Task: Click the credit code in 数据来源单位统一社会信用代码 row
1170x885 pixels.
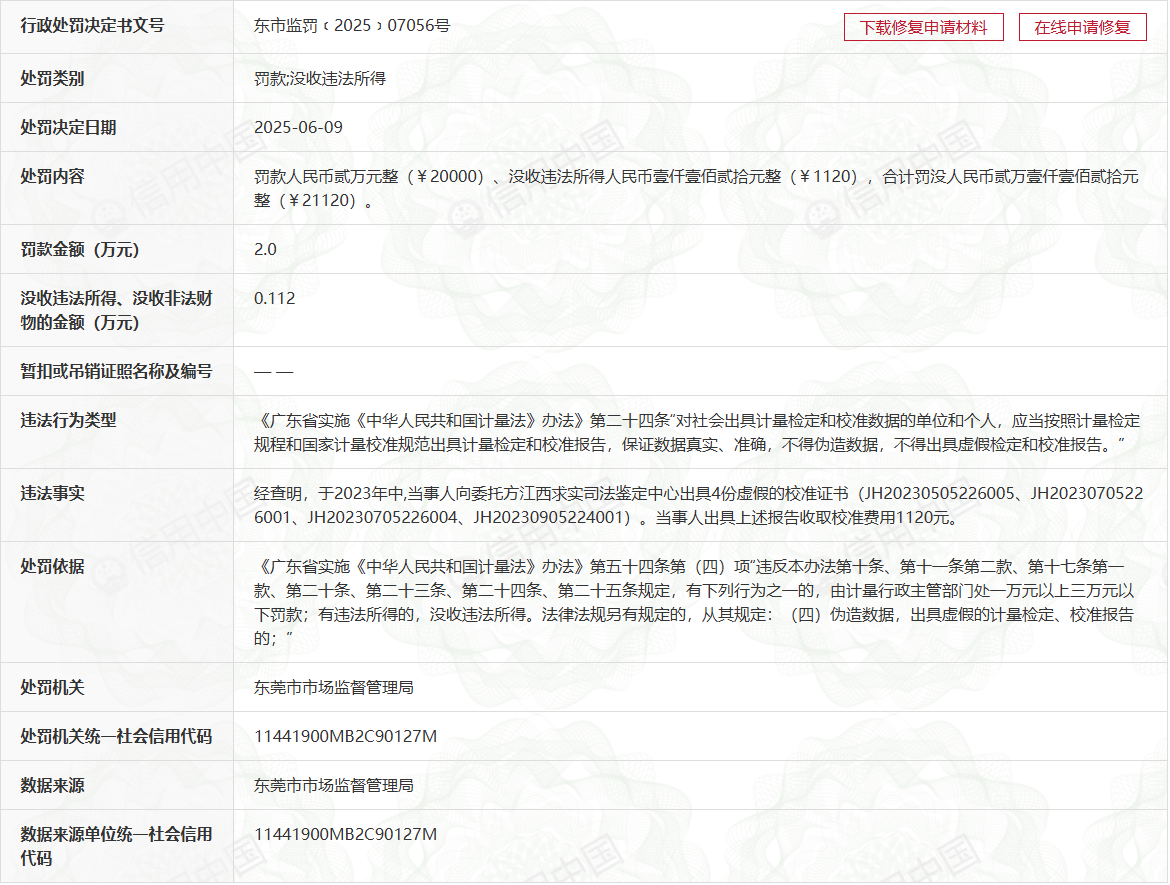Action: coord(345,834)
